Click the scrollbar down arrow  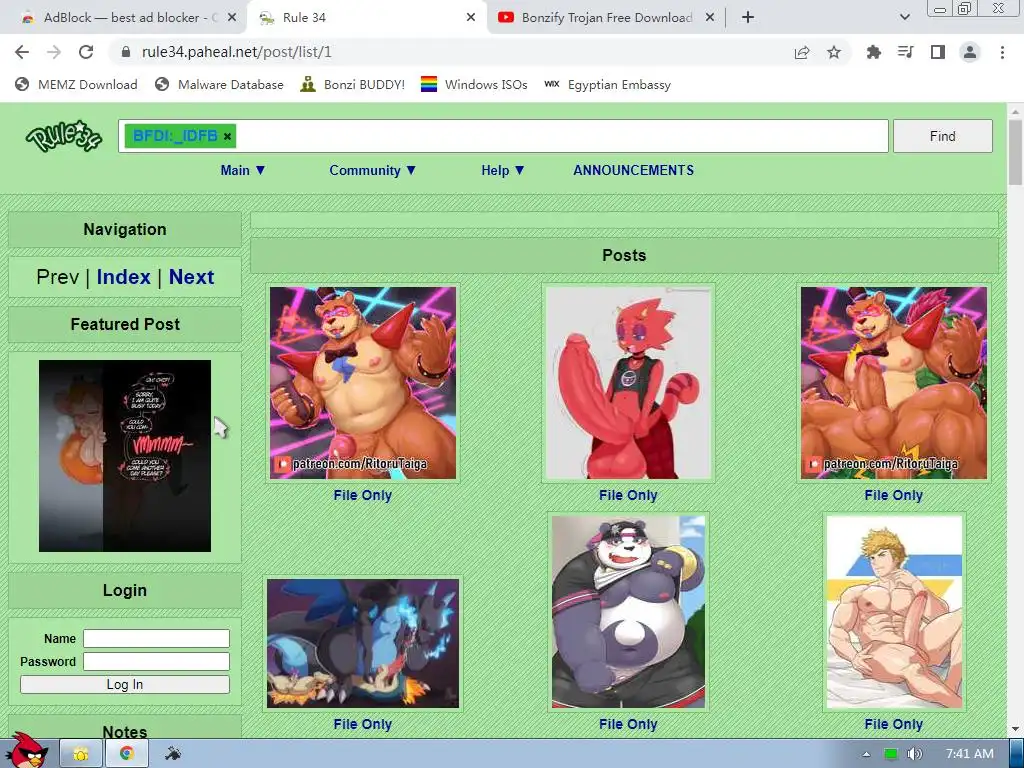(1015, 729)
